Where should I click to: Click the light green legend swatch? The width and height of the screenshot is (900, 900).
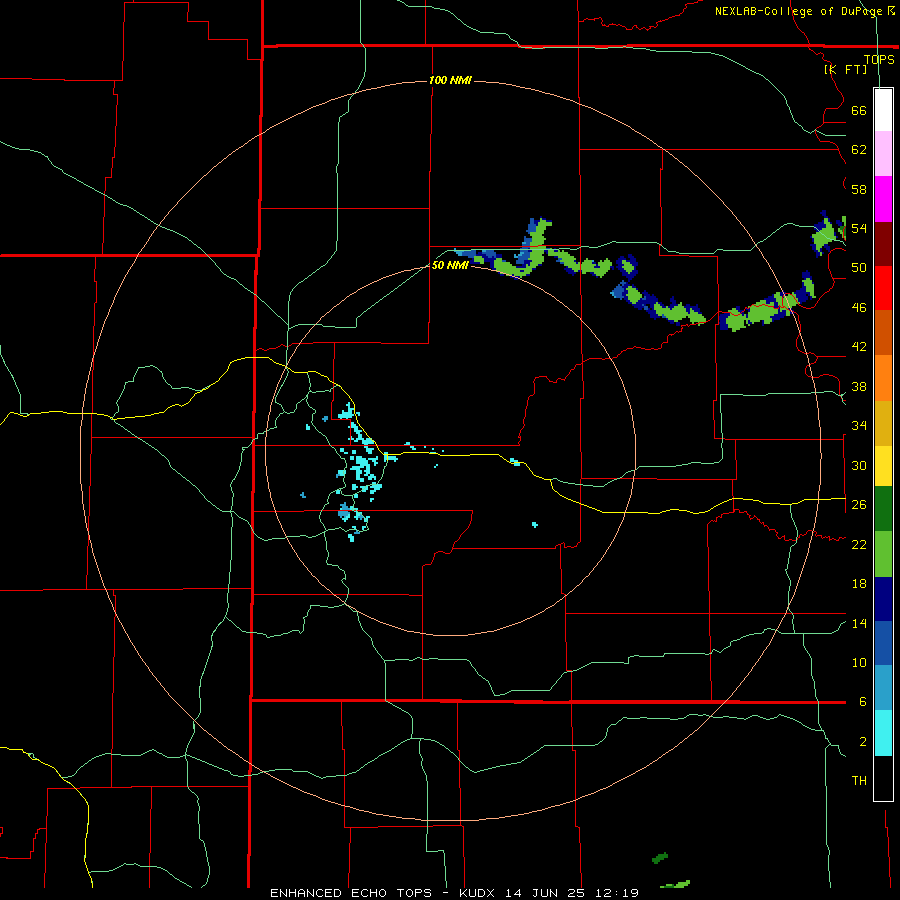(883, 554)
